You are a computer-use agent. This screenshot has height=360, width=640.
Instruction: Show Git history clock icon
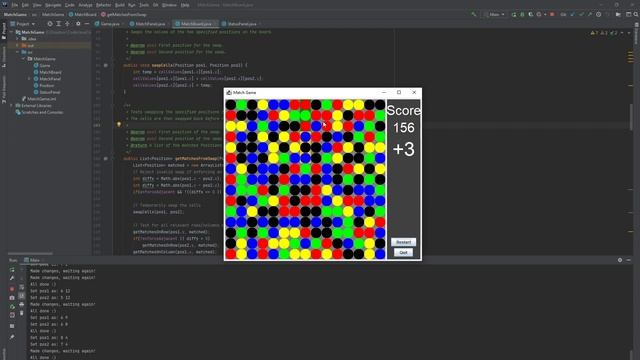pyautogui.click(x=598, y=14)
